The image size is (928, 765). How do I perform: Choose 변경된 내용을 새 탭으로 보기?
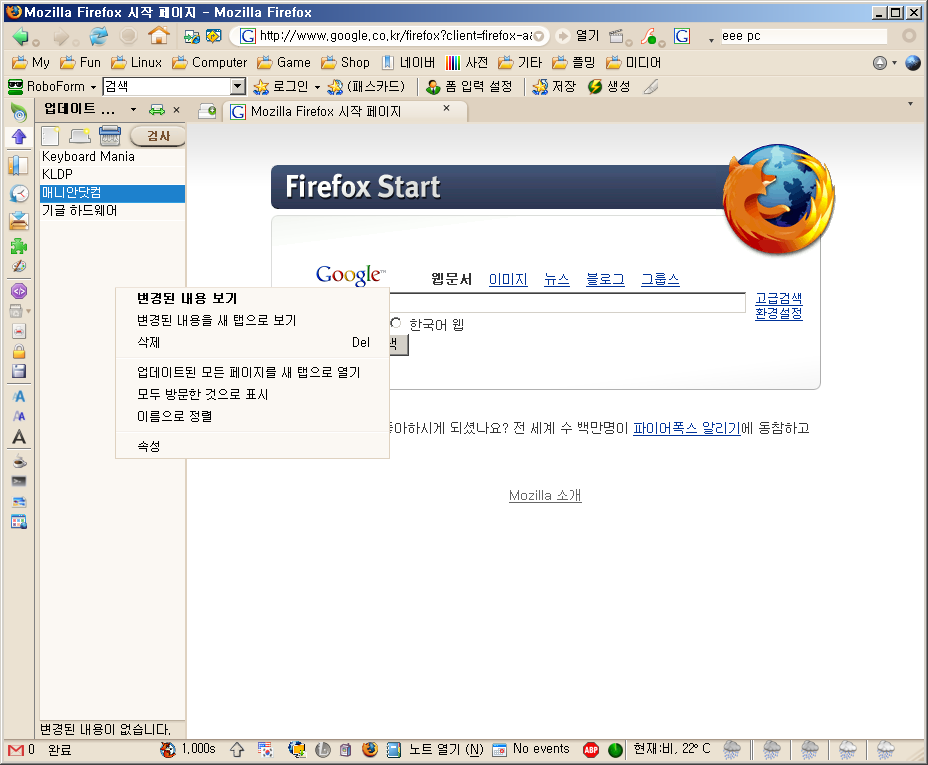[253, 320]
